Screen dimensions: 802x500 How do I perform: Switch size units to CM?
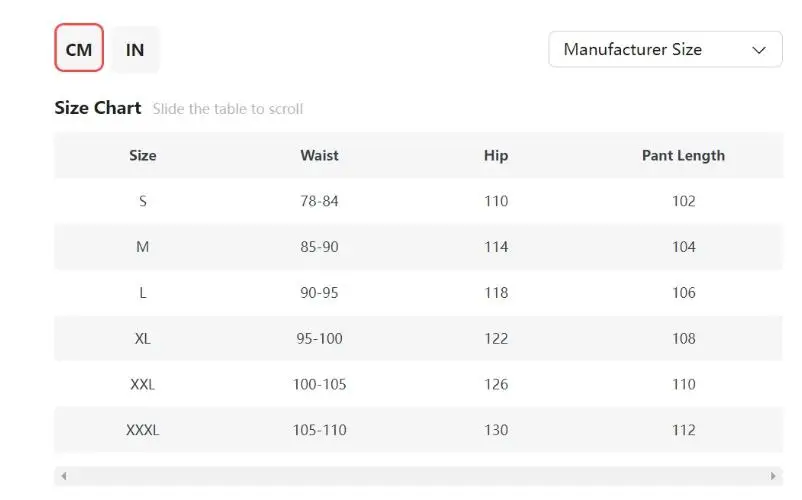pos(79,49)
